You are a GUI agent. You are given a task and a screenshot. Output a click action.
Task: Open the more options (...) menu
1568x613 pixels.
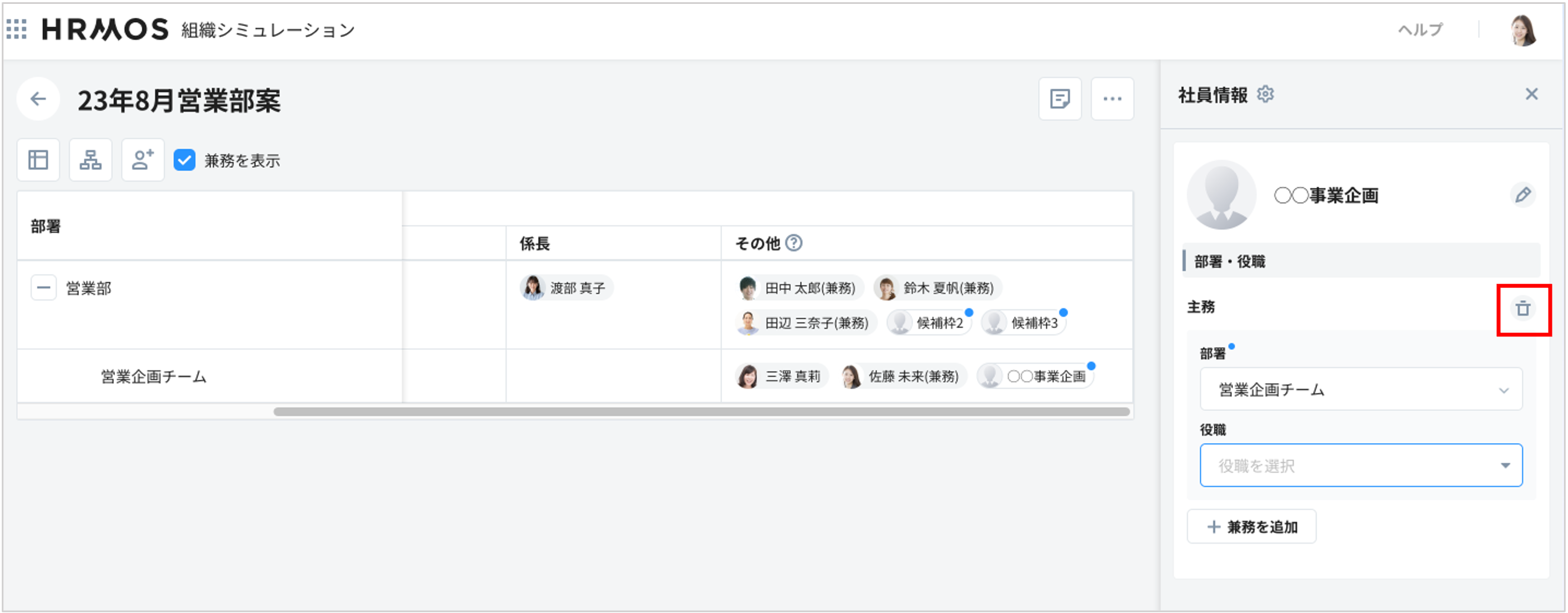[1113, 99]
